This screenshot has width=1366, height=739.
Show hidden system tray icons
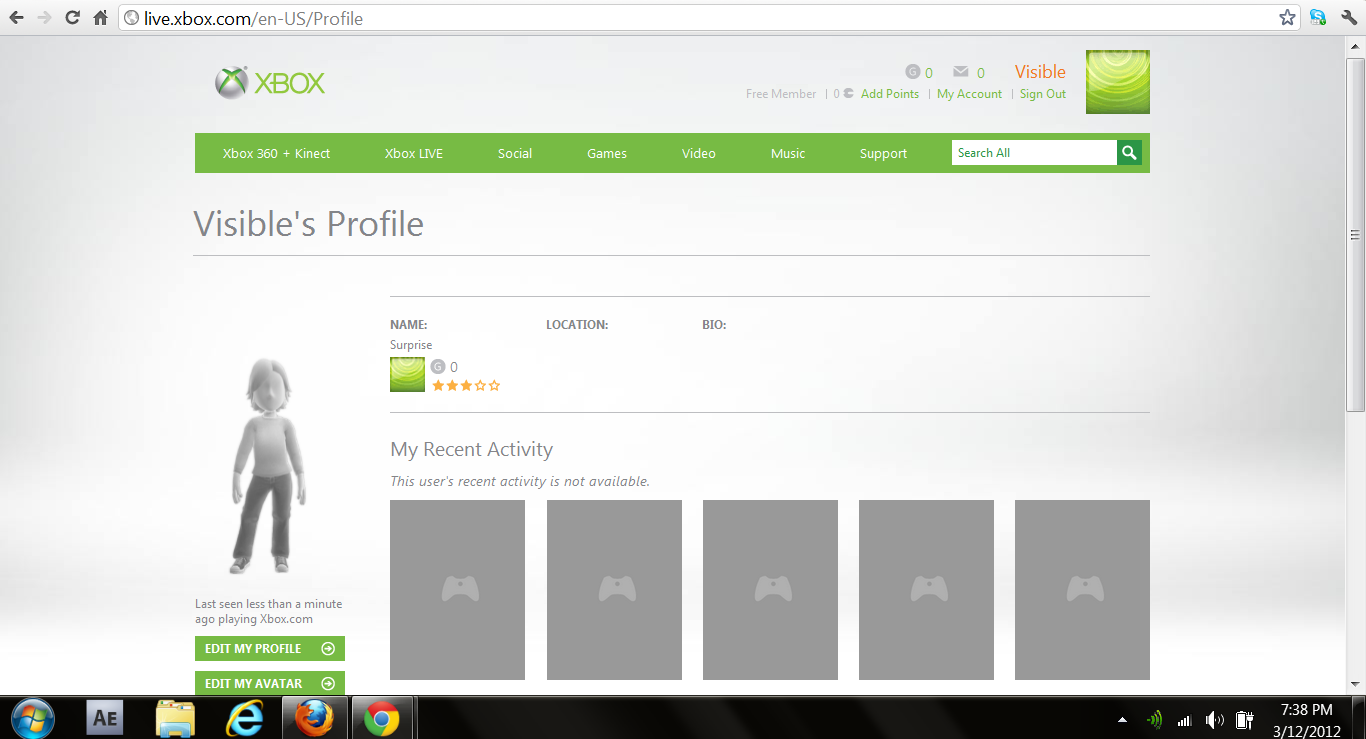[x=1122, y=719]
